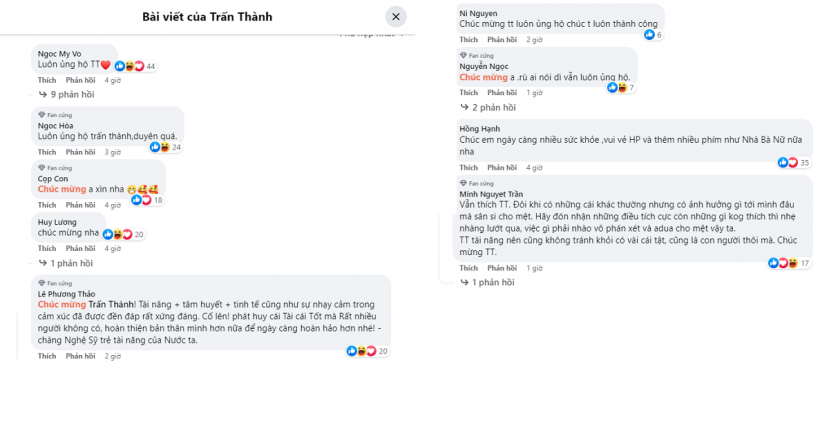
Task: Expand 2 phản hồi under Nguyễn Ngọc
Action: click(488, 107)
